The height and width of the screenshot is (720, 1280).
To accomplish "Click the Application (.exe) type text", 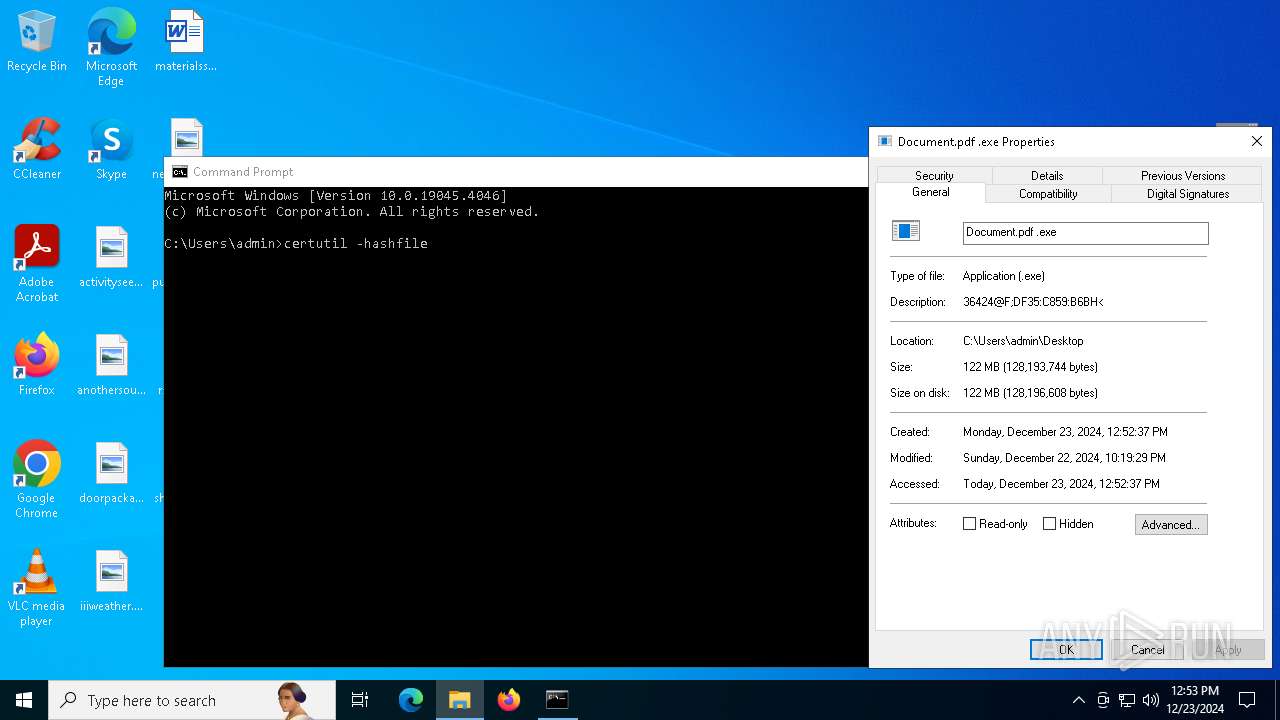I will pos(1003,276).
